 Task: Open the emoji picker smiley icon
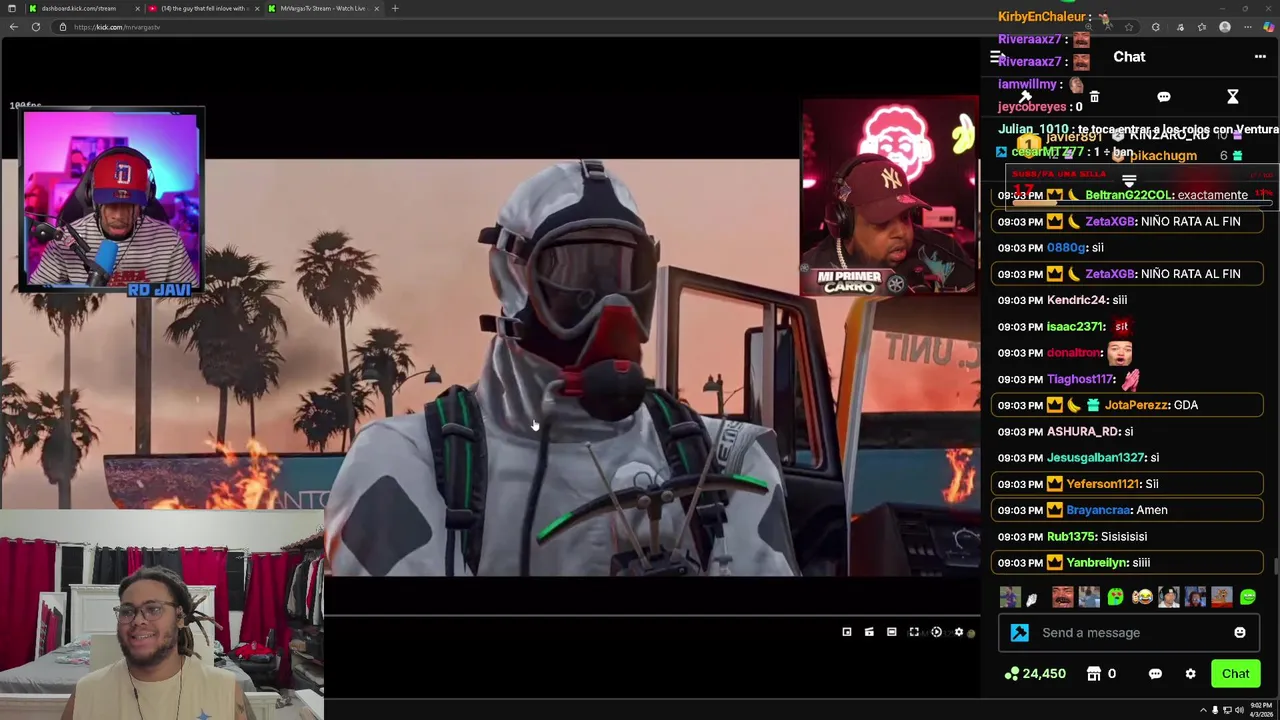pyautogui.click(x=1240, y=632)
